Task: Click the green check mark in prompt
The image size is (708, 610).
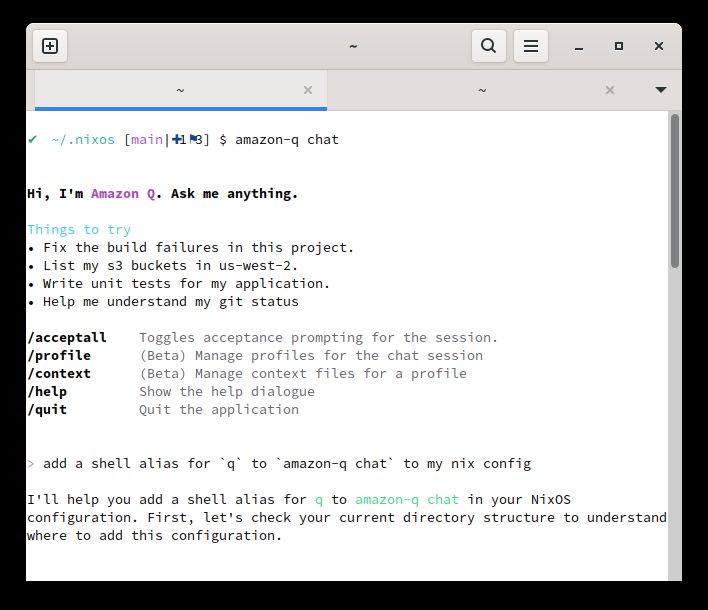Action: (x=32, y=139)
